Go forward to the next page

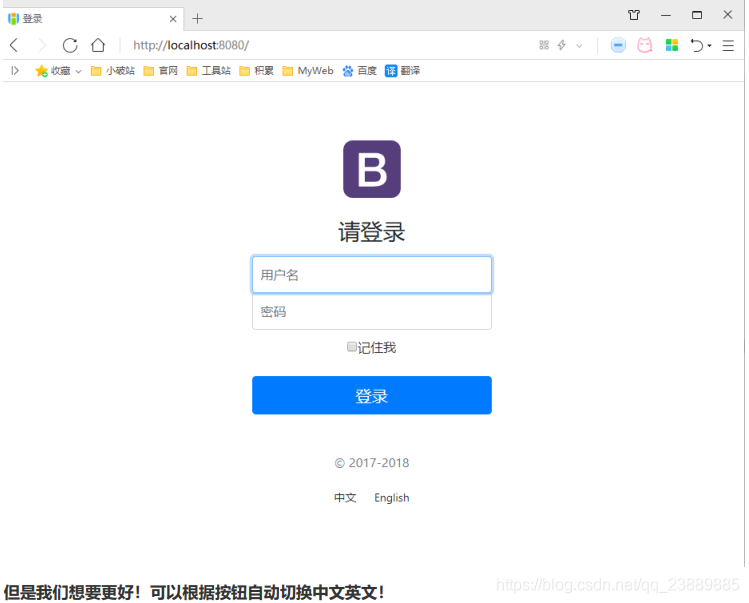point(42,45)
